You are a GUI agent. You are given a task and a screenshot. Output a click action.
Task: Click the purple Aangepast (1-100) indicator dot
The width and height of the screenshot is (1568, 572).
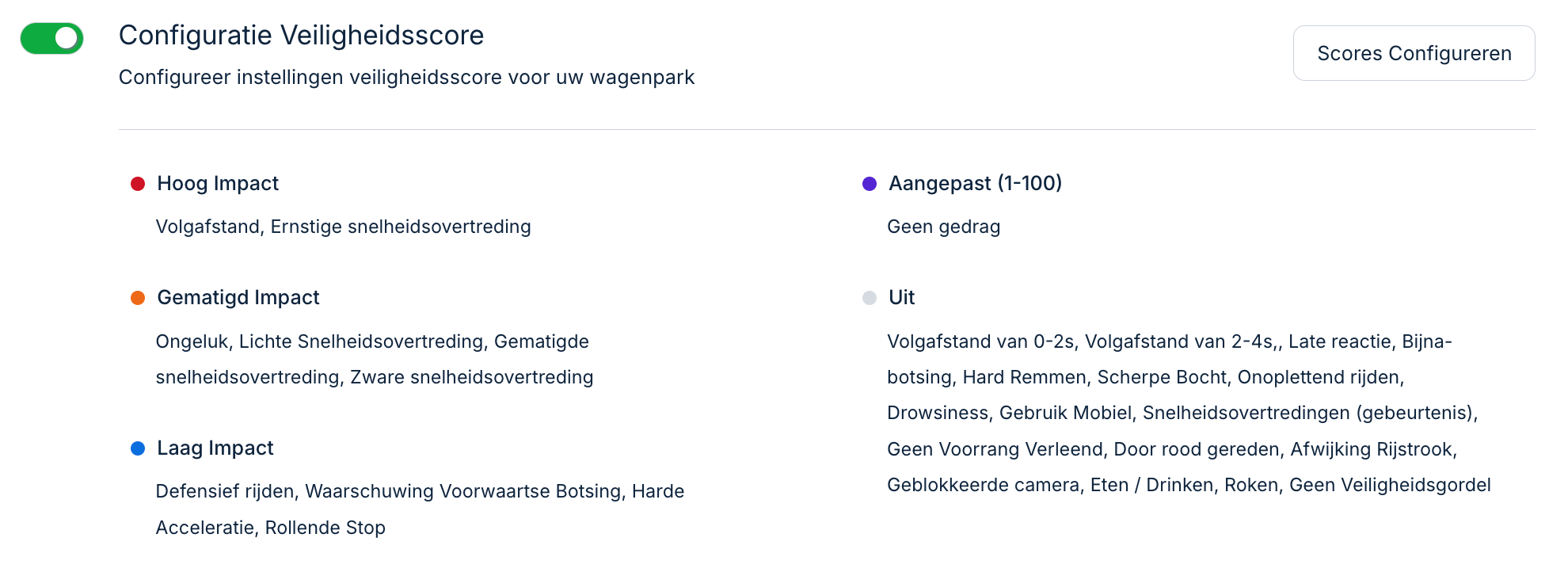click(870, 184)
